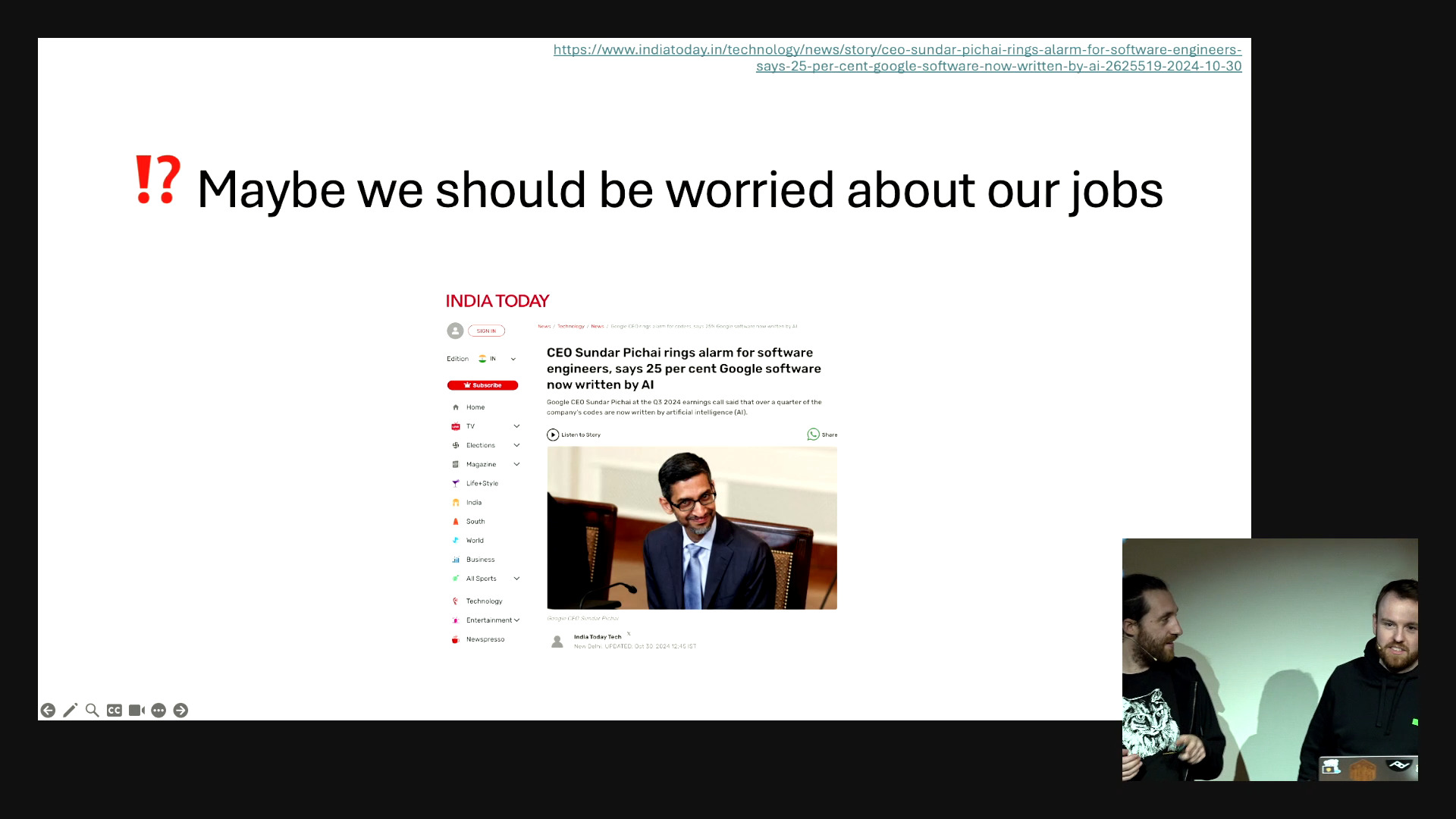Screen dimensions: 1456x819
Task: Expand the Entertainment submenu chevron
Action: [x=516, y=620]
